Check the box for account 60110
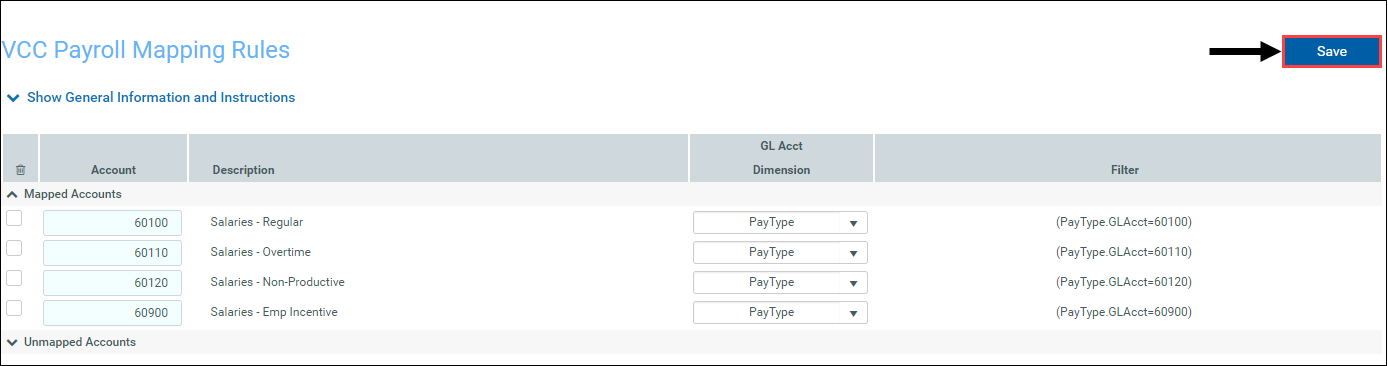The height and width of the screenshot is (366, 1388). point(14,248)
